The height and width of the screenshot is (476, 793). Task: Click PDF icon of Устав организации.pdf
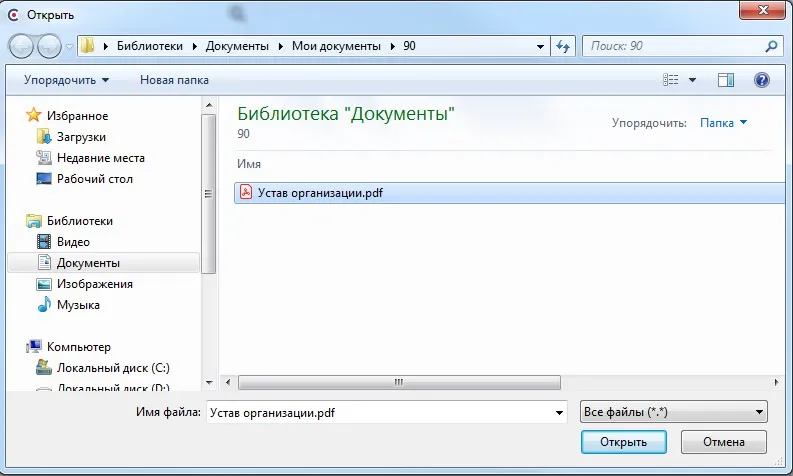(246, 192)
